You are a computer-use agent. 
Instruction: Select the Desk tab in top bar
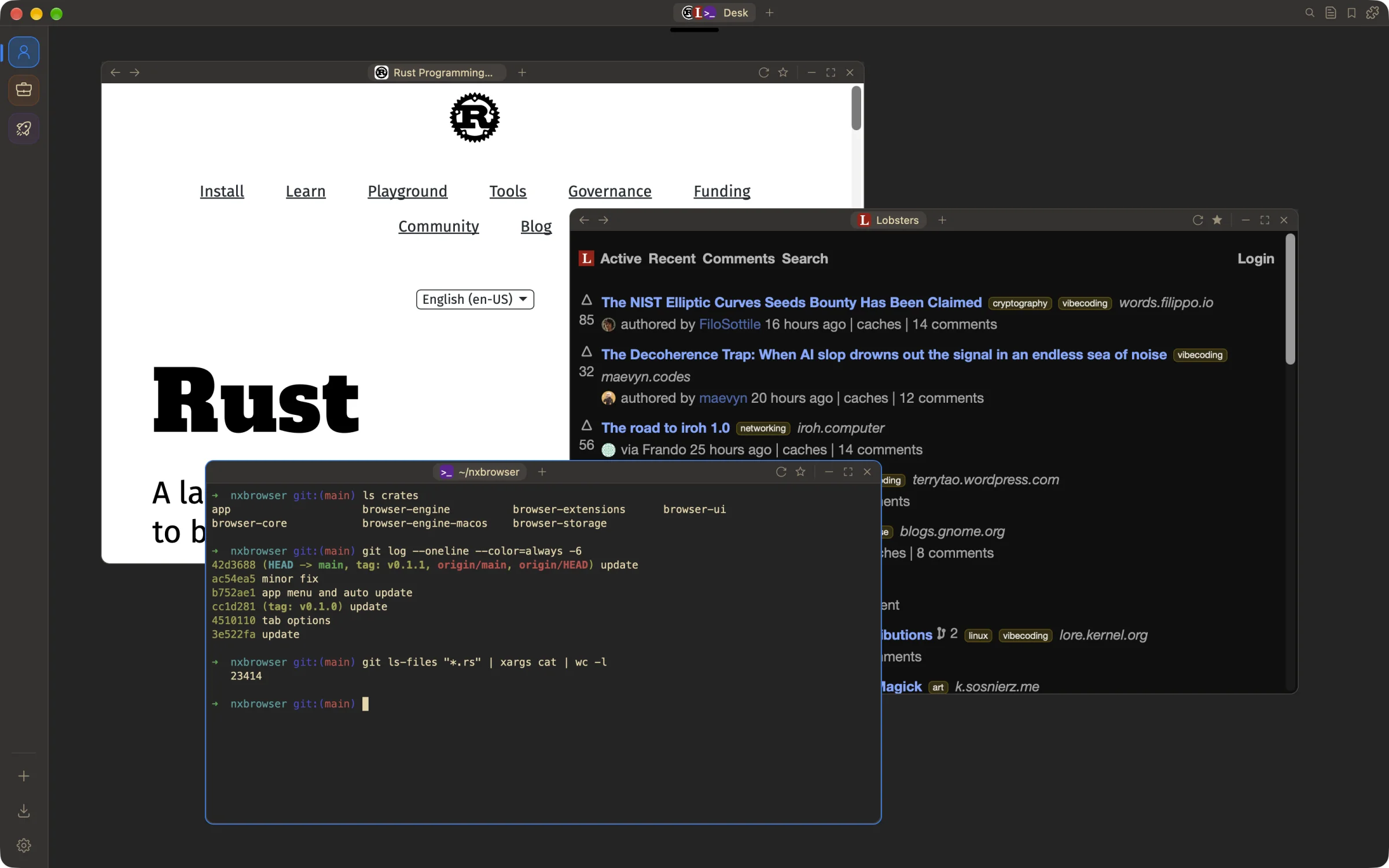click(x=714, y=13)
